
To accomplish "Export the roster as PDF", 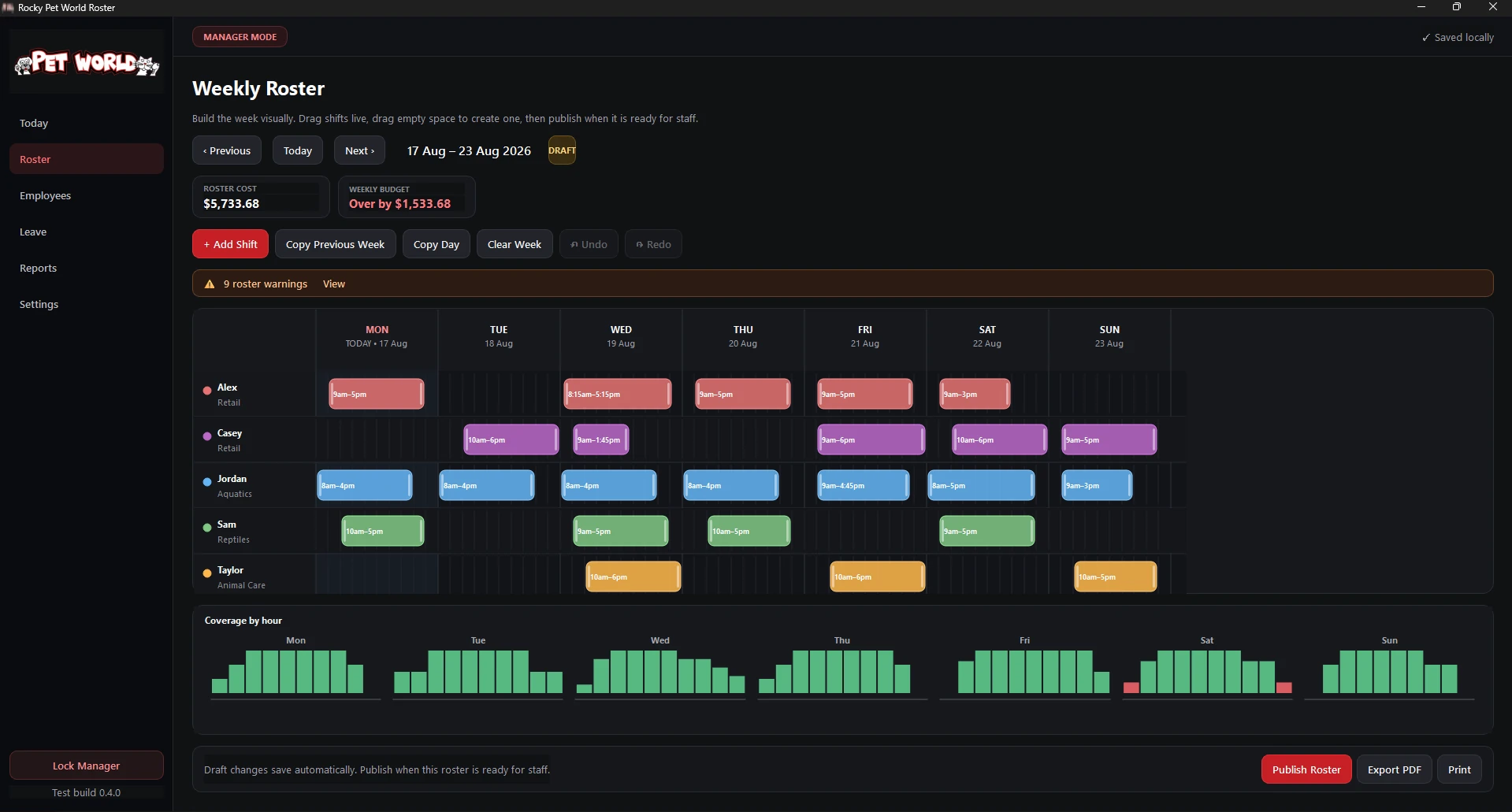I will pos(1394,769).
